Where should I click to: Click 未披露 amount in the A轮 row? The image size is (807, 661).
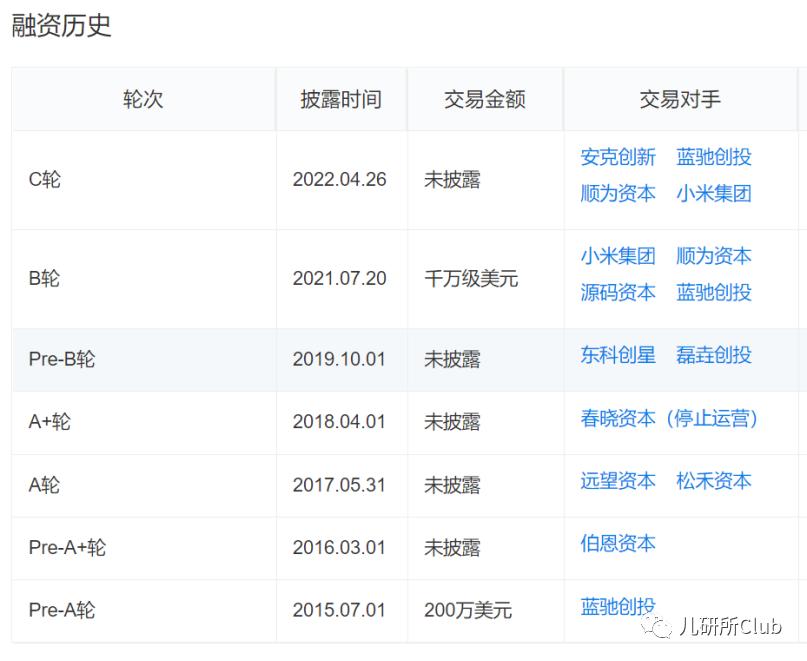452,485
